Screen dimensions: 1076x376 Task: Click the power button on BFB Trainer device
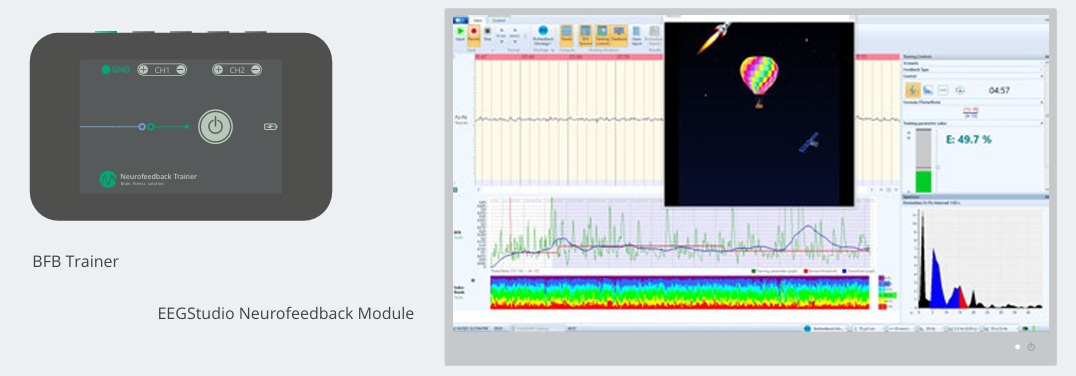click(x=215, y=126)
